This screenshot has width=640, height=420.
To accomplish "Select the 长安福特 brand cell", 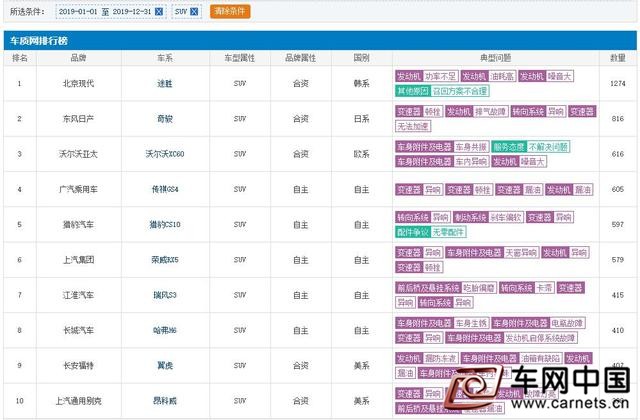I will click(x=78, y=366).
